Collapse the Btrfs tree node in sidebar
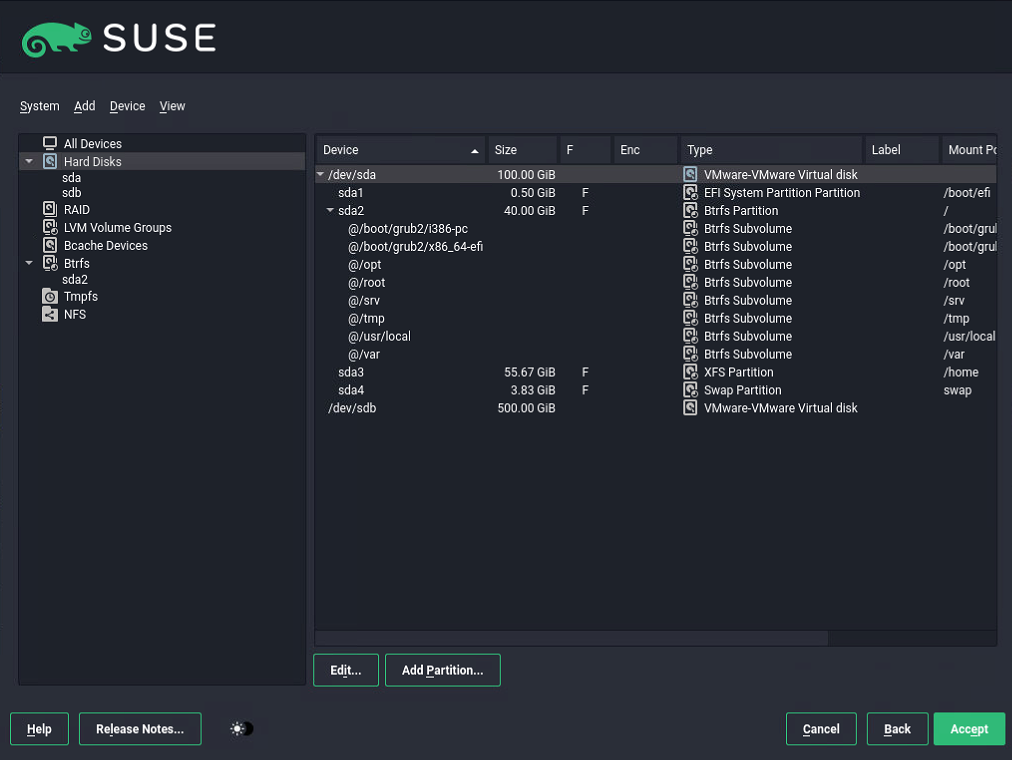This screenshot has width=1012, height=760. pyautogui.click(x=29, y=263)
